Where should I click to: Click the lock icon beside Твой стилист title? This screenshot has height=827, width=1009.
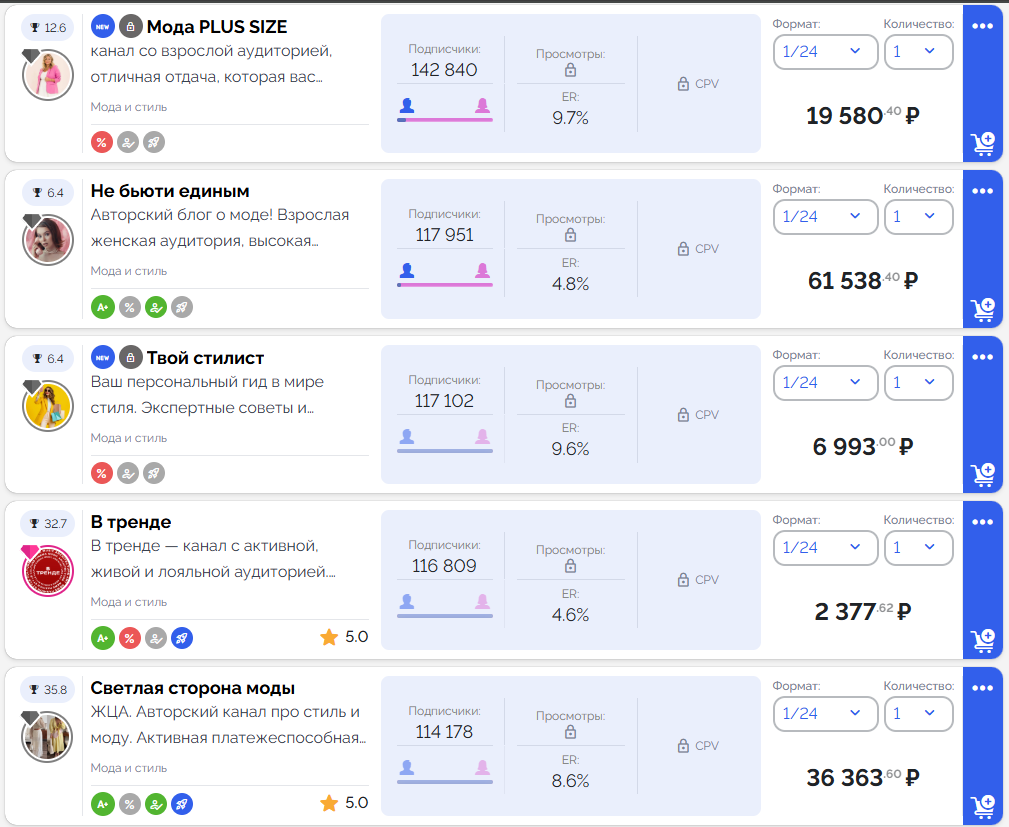point(131,357)
